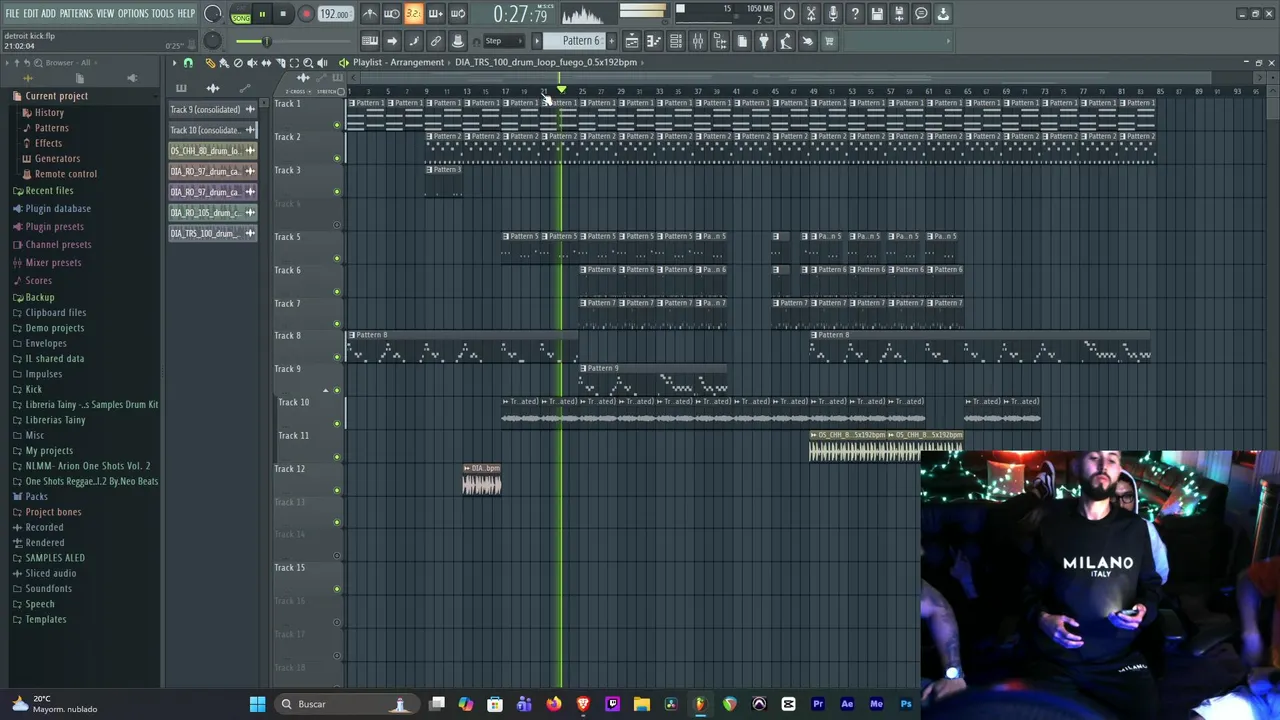Pause playback with the pause button
The height and width of the screenshot is (720, 1280).
(262, 14)
